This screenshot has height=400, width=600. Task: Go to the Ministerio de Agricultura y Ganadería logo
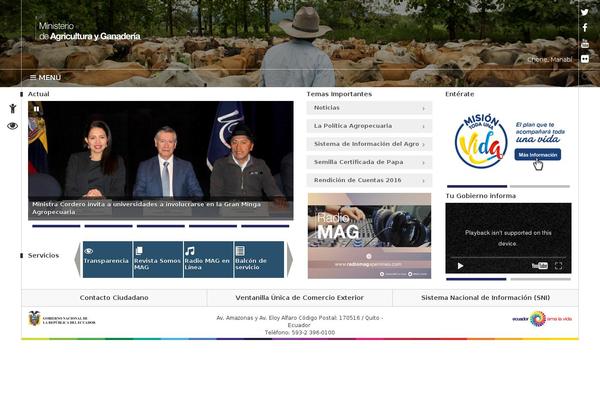tap(89, 31)
